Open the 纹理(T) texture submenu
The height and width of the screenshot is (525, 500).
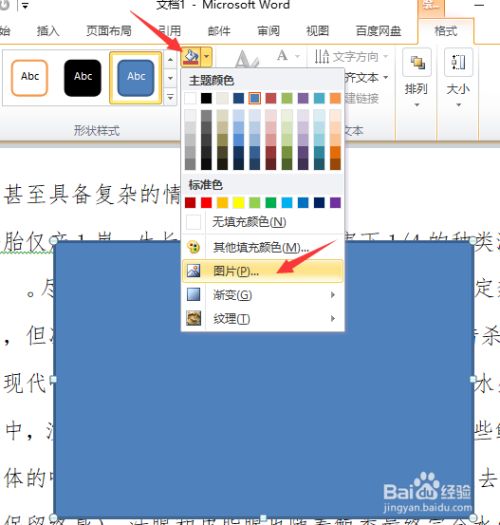pyautogui.click(x=263, y=318)
